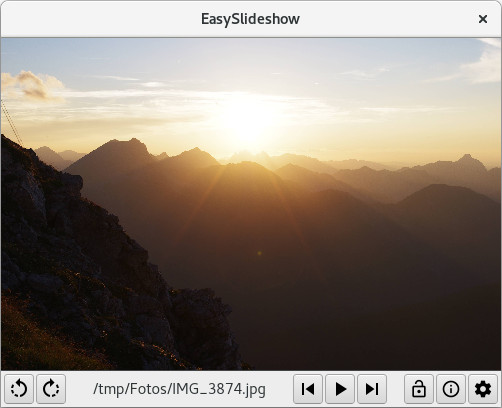Click the displayed mountain sunset photo
The image size is (502, 408).
(251, 204)
